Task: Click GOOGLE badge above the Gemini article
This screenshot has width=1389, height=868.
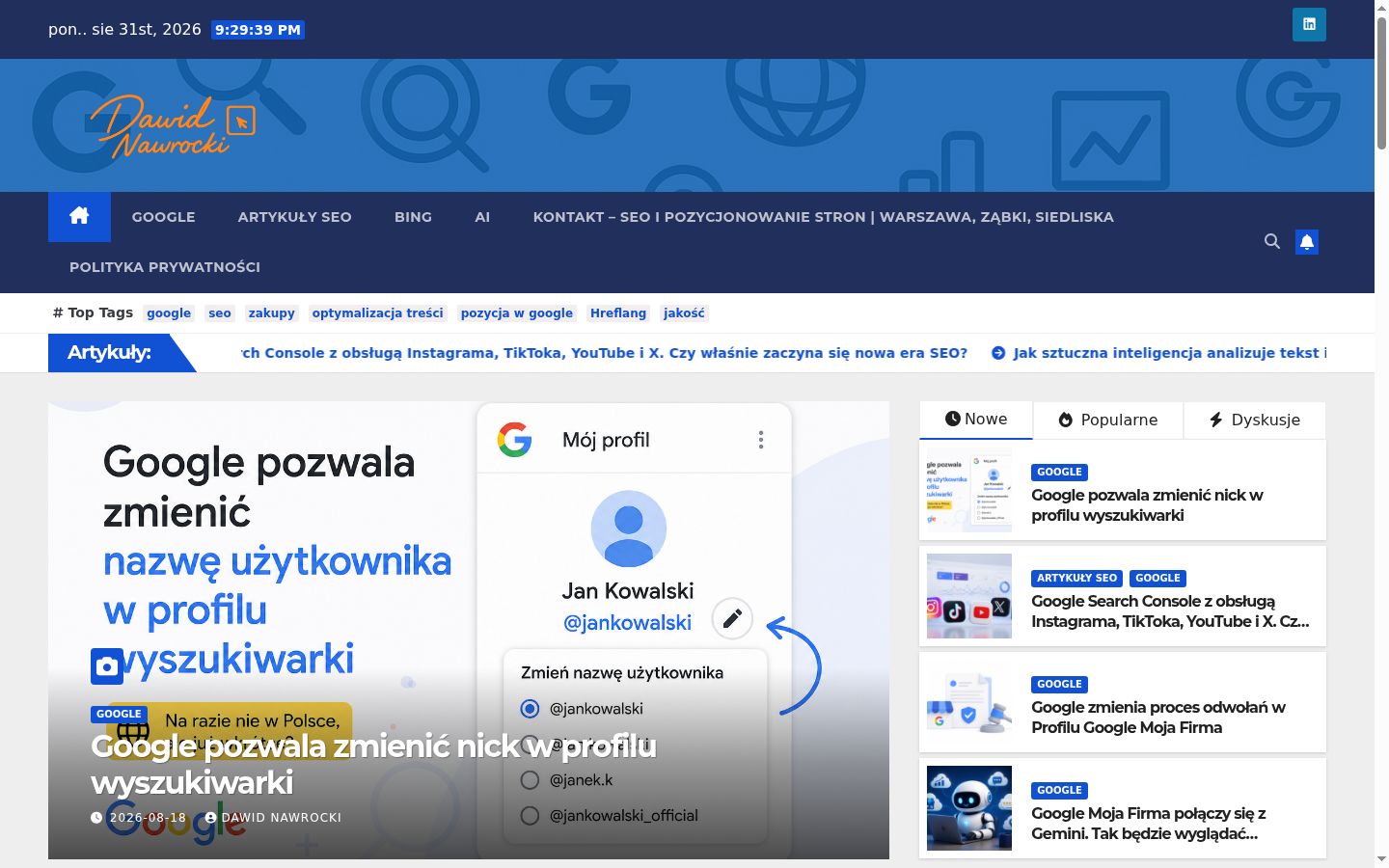Action: point(1059,790)
